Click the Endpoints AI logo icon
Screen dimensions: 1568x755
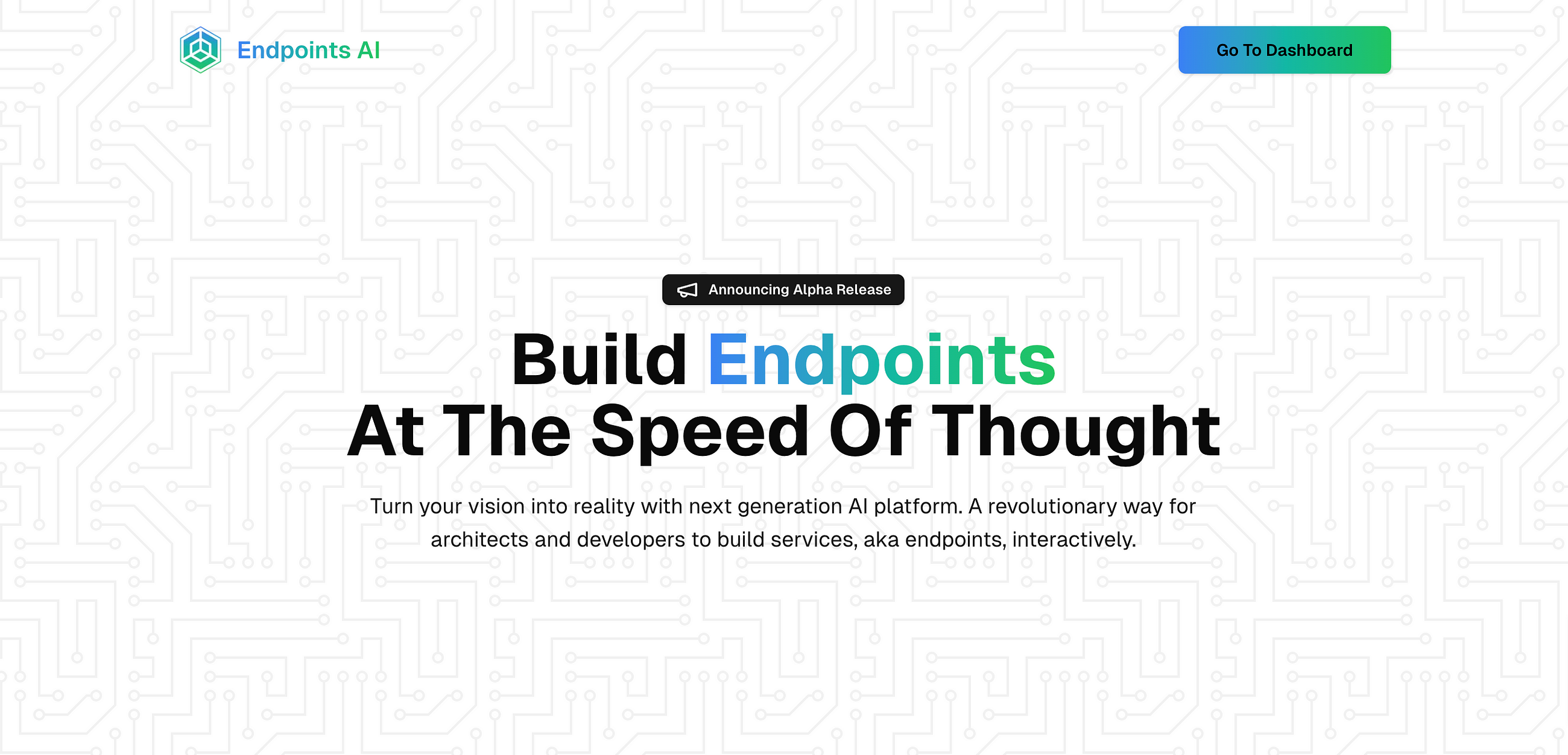tap(198, 49)
